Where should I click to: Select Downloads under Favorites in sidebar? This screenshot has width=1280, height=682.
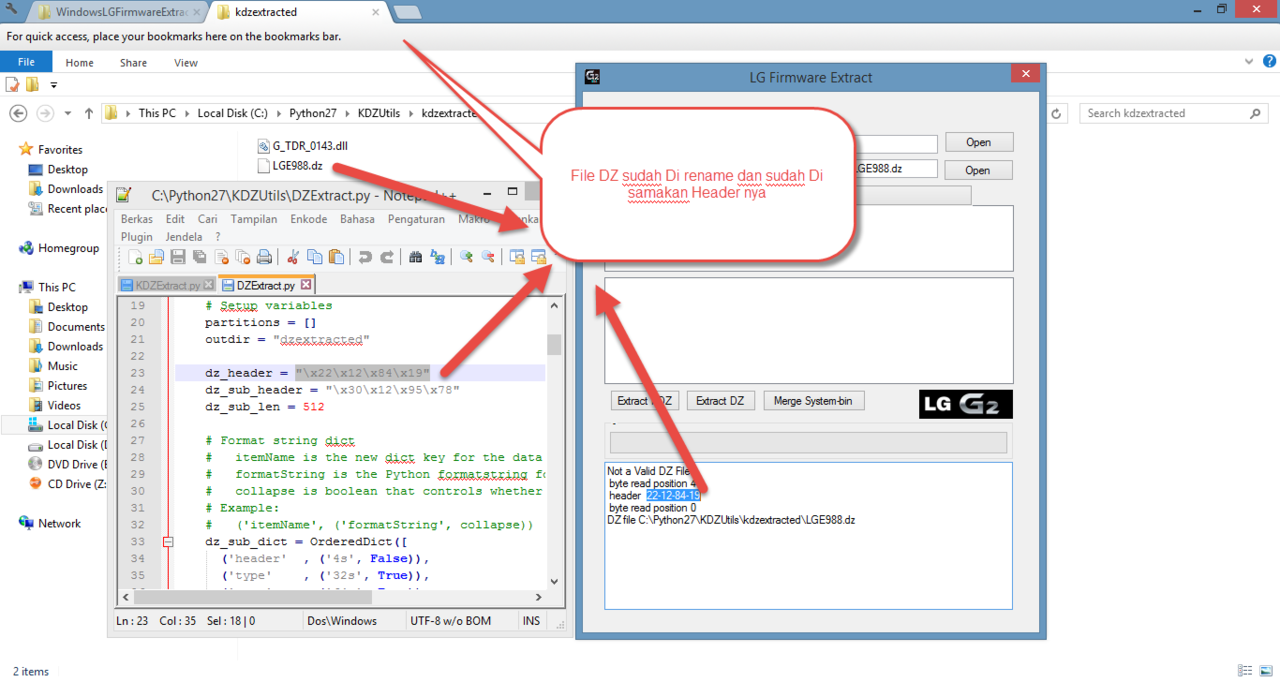pos(74,189)
